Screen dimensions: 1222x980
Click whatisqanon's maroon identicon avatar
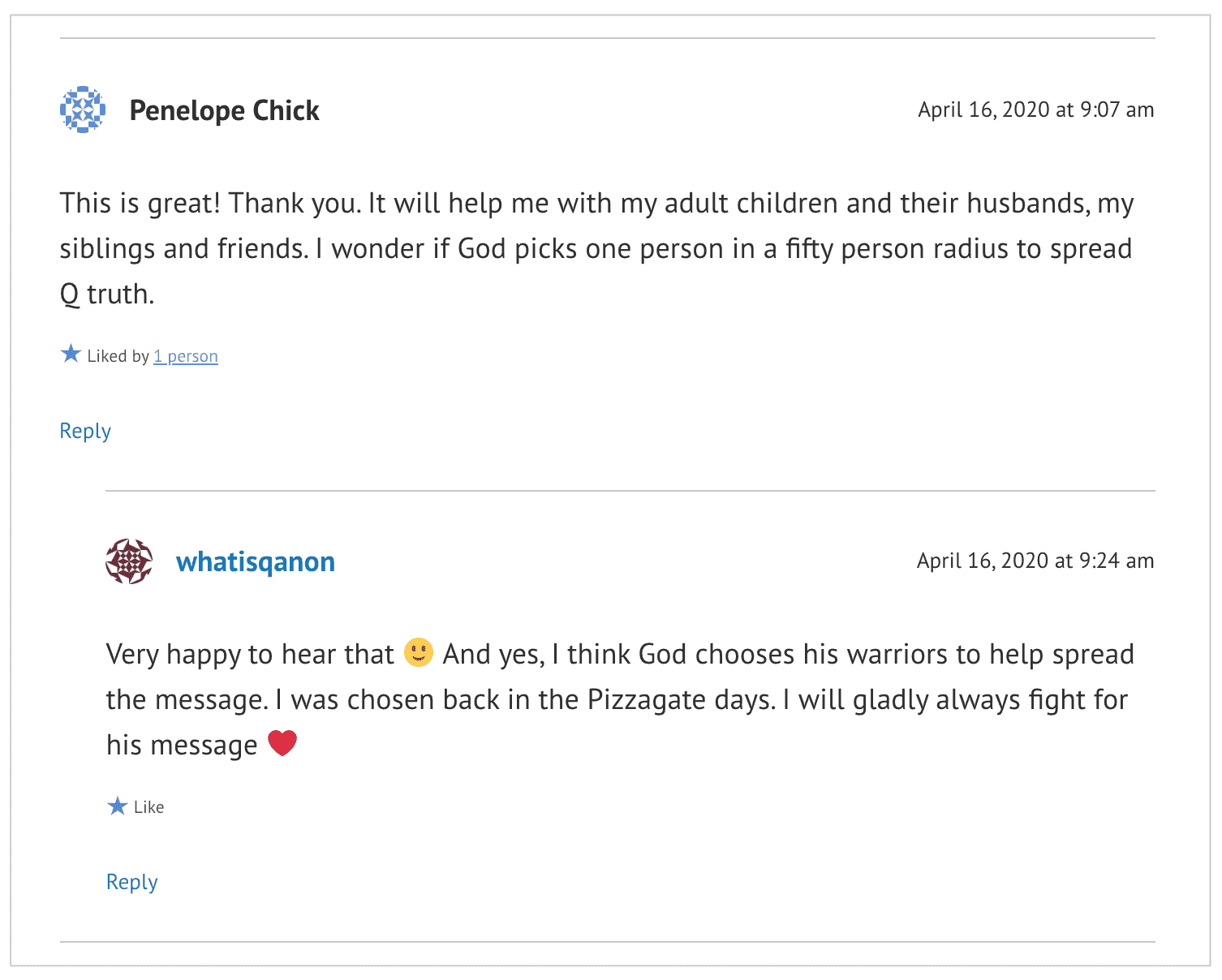(x=129, y=561)
